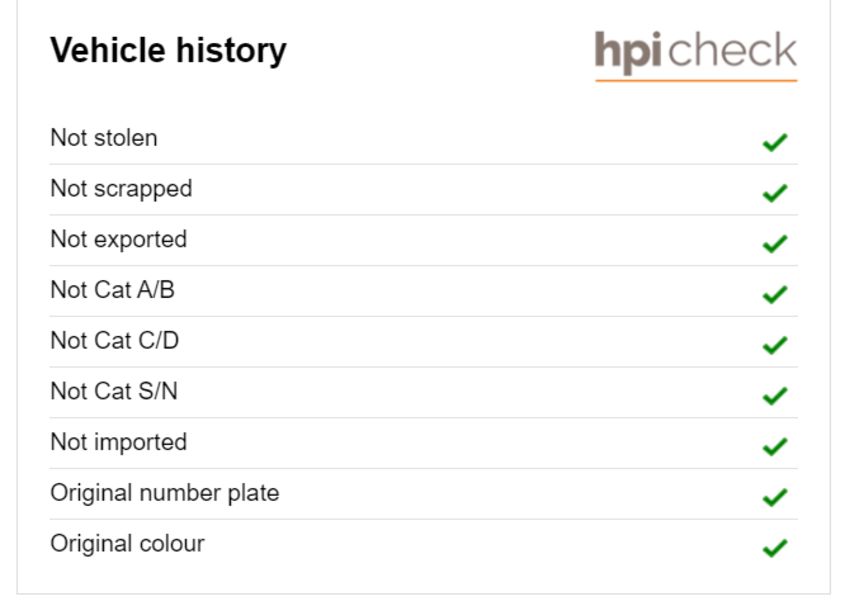The height and width of the screenshot is (606, 850).
Task: Click the green tick for Not Cat S/N
Action: [775, 396]
